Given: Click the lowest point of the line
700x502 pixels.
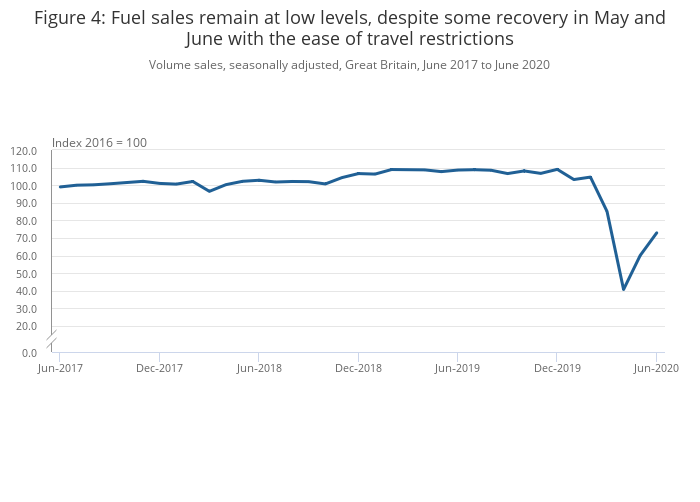Looking at the screenshot, I should click(623, 289).
